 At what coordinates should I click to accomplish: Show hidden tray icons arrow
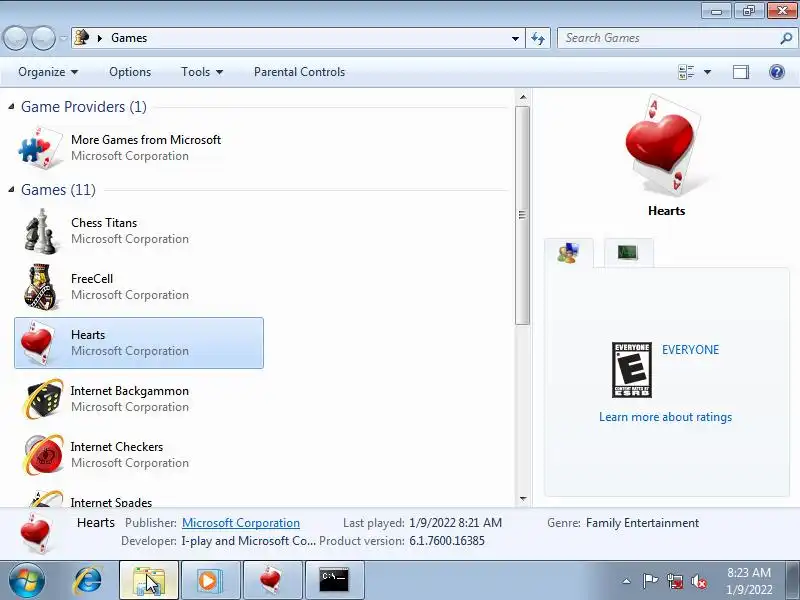[x=627, y=581]
